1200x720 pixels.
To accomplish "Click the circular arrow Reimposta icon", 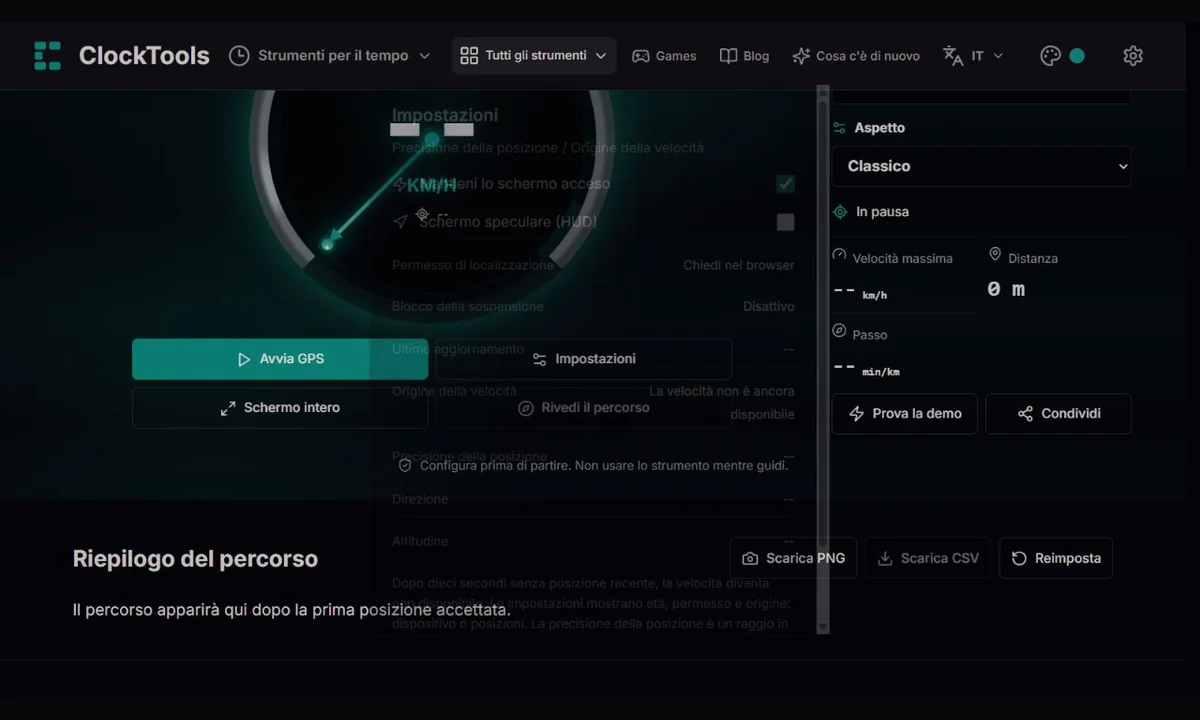I will coord(1019,559).
